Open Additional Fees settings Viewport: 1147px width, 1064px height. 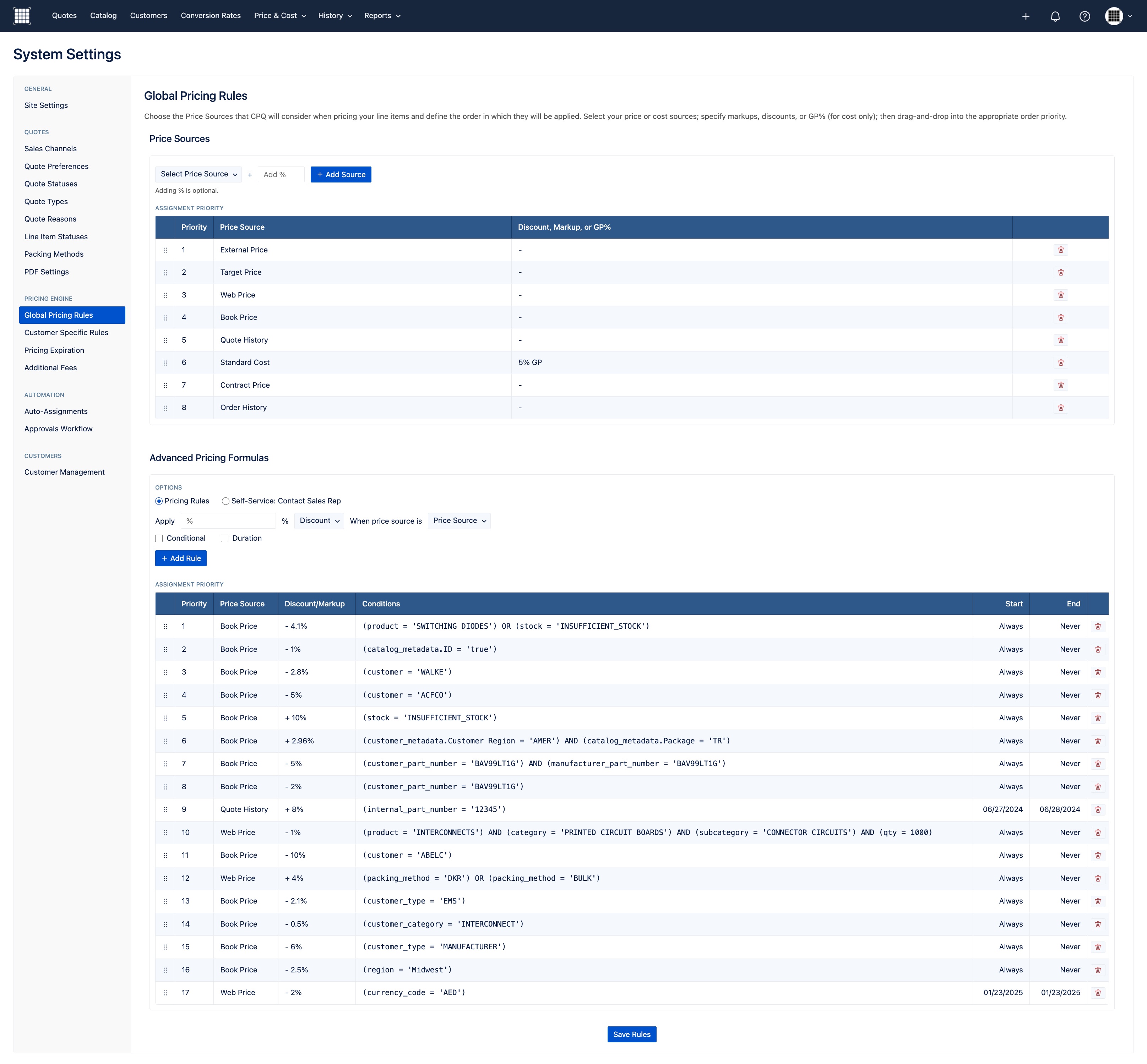[x=51, y=368]
